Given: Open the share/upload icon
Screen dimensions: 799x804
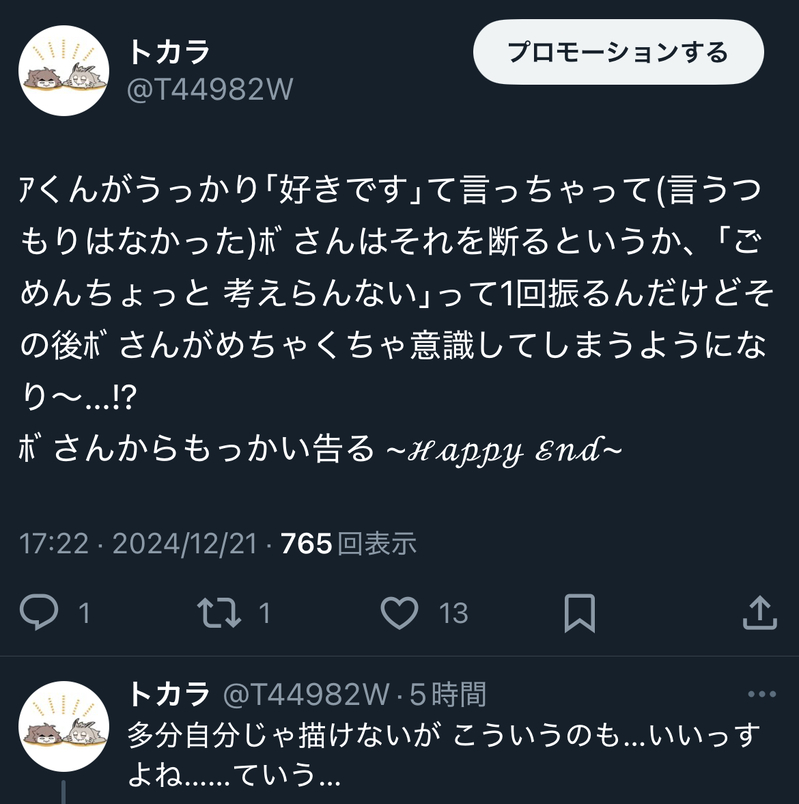Looking at the screenshot, I should click(760, 612).
